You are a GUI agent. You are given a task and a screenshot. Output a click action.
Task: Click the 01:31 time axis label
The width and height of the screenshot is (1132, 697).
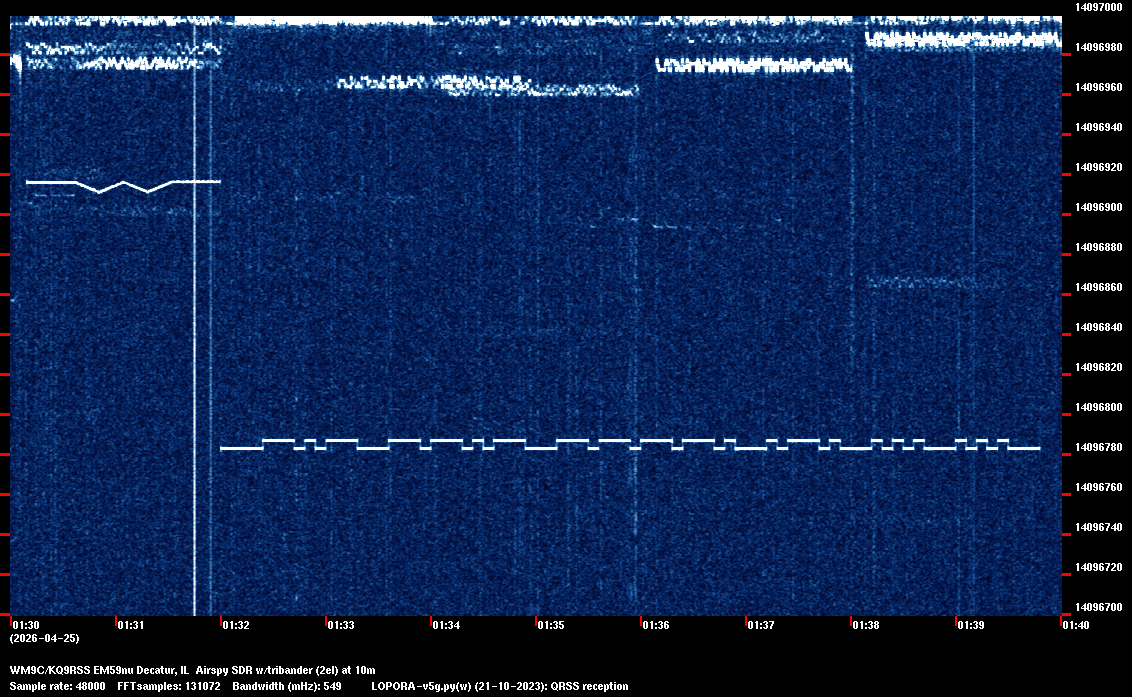point(131,625)
